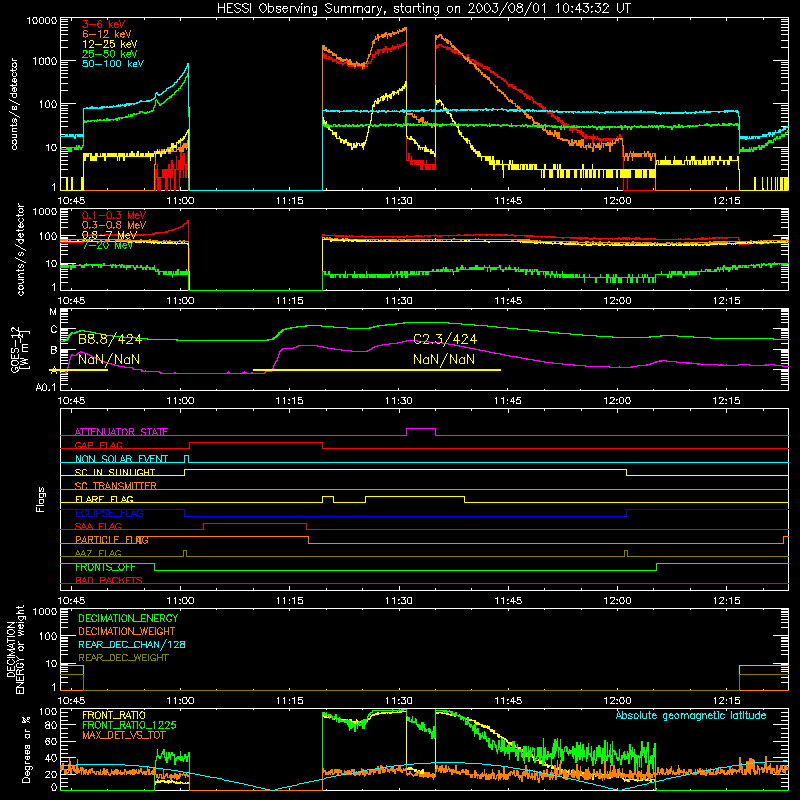Click the Degrees or % axis label
This screenshot has height=800, width=800.
point(27,749)
